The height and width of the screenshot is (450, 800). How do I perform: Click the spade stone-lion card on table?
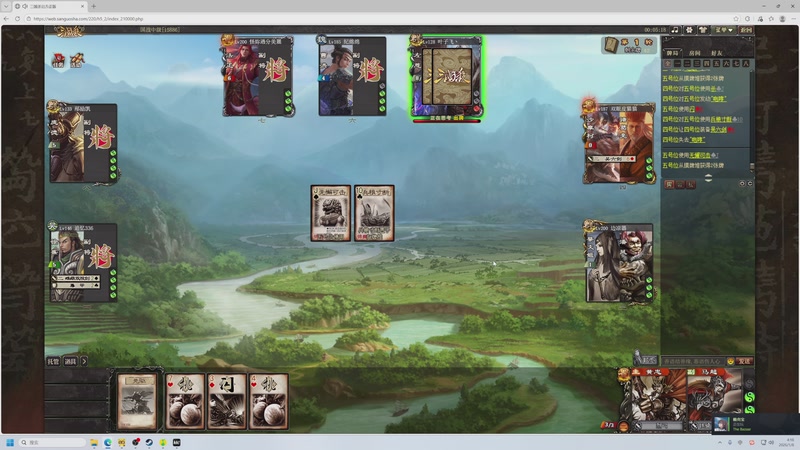pos(331,213)
